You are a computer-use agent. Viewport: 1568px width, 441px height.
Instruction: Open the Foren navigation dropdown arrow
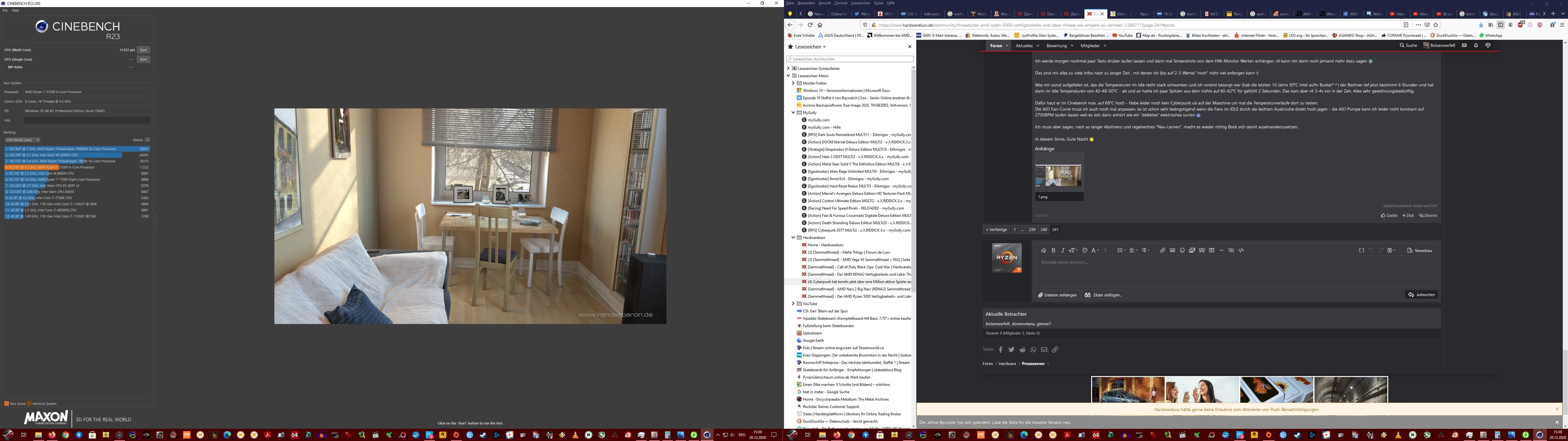coord(1007,46)
